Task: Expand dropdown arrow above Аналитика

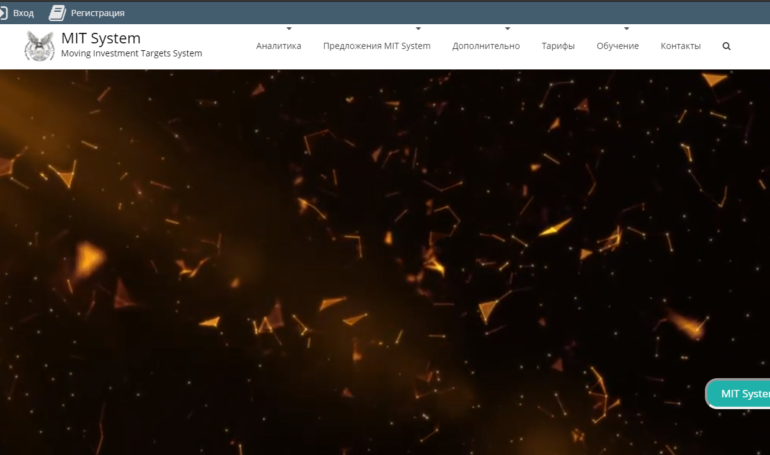Action: (289, 29)
